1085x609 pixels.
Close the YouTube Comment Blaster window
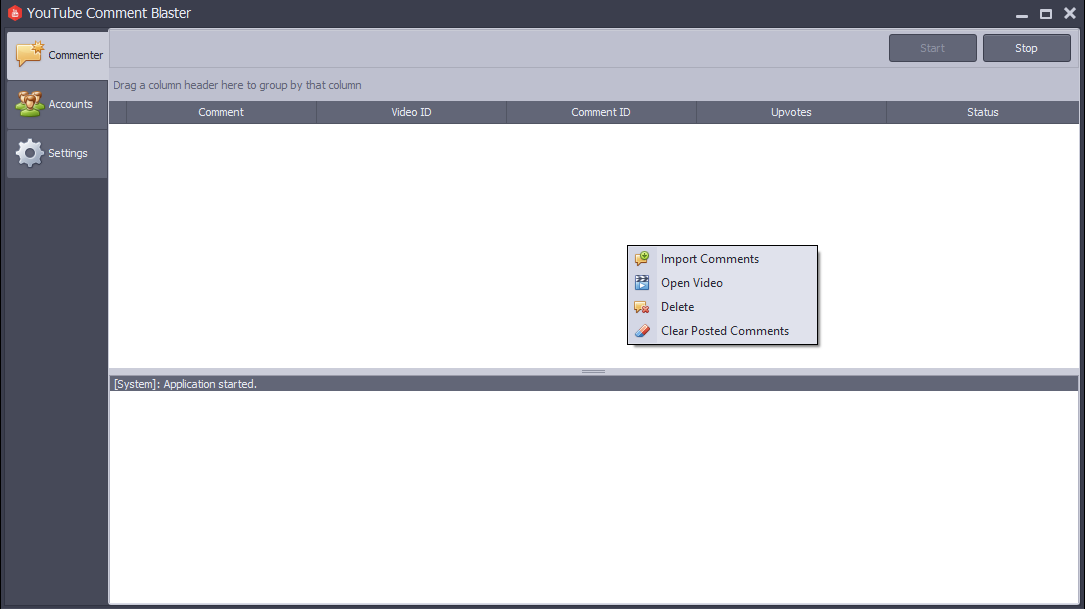click(x=1070, y=13)
